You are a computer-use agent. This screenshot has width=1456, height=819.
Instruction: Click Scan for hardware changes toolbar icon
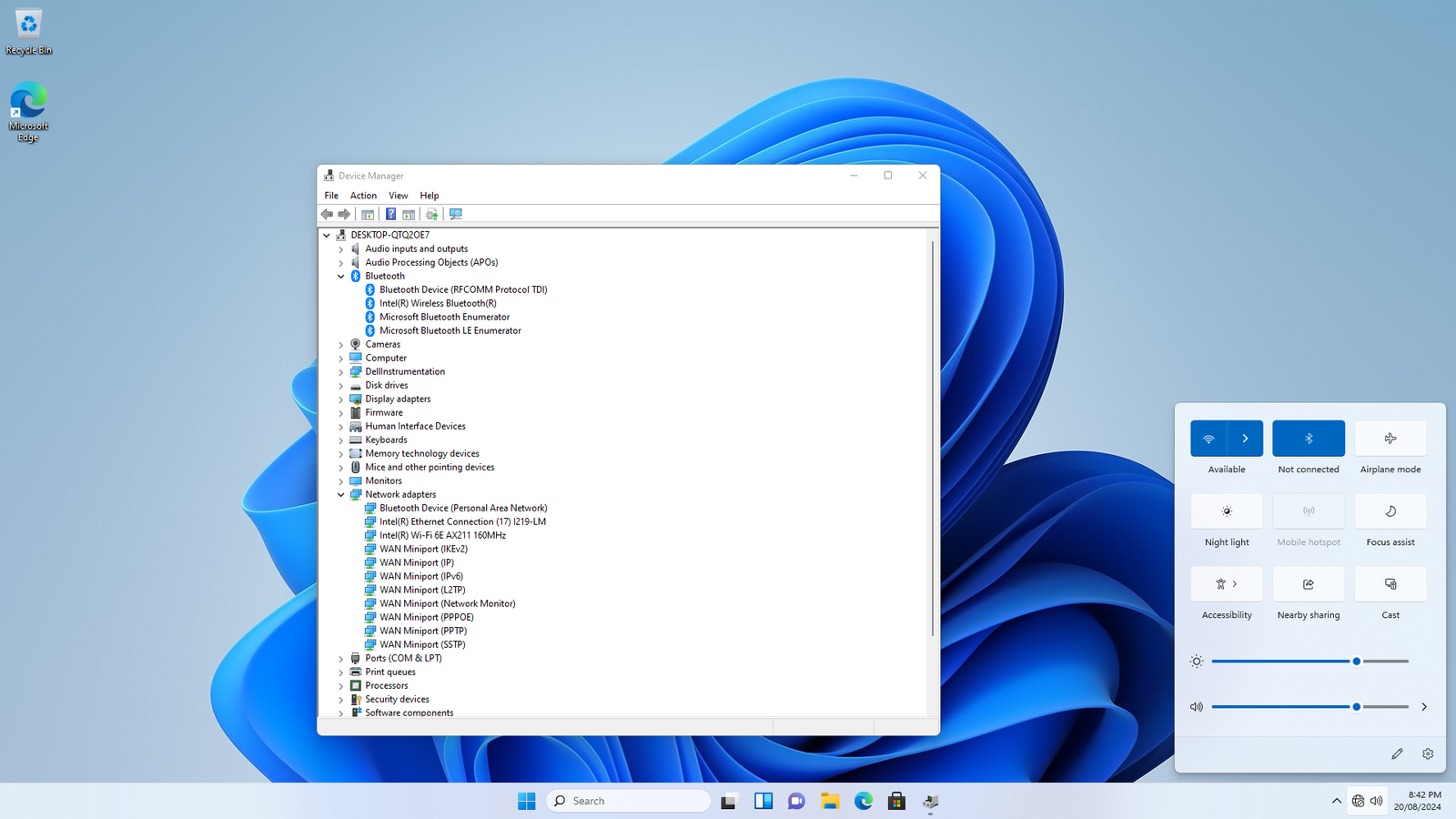pyautogui.click(x=456, y=215)
